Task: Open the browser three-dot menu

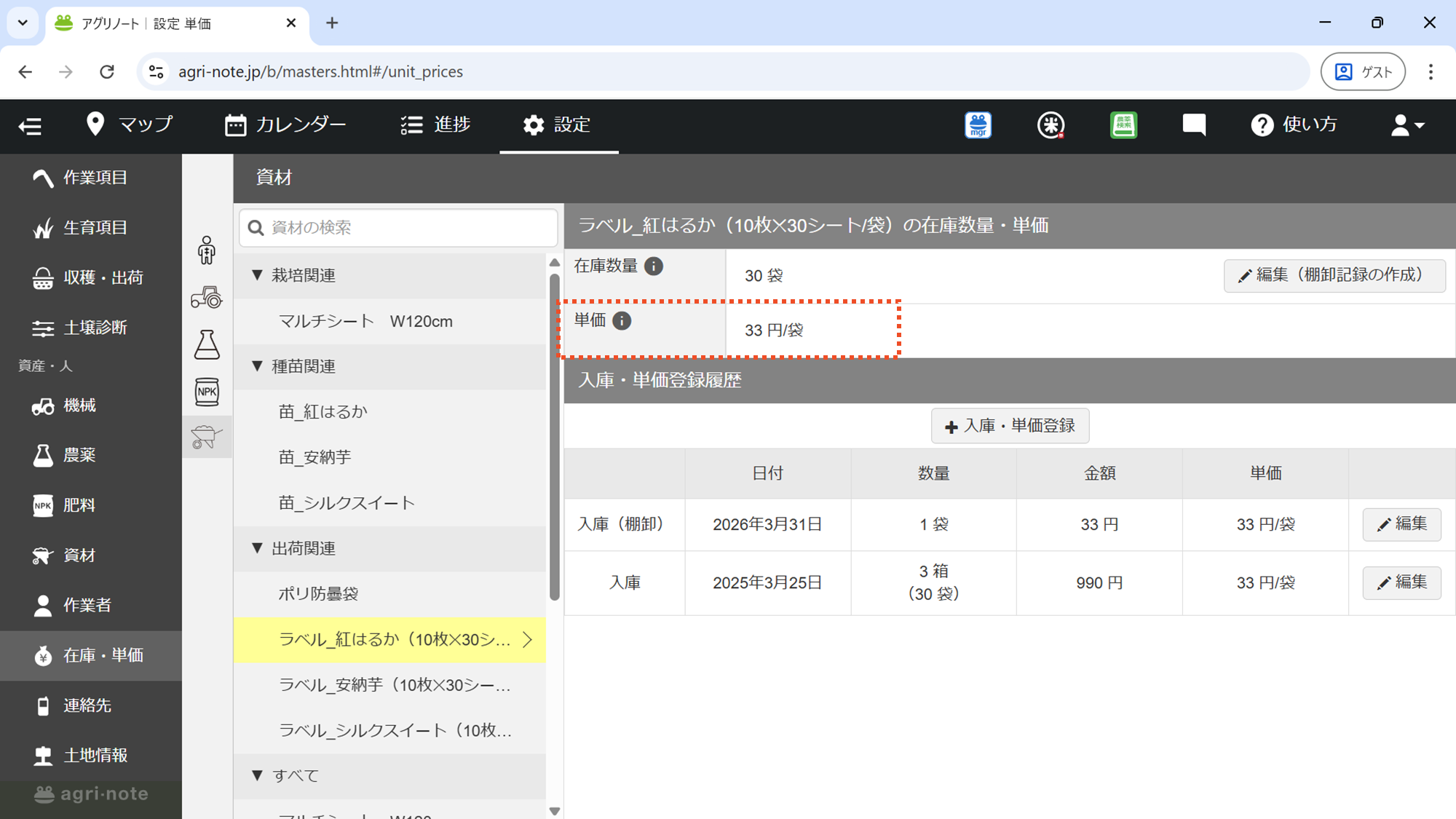Action: point(1431,71)
